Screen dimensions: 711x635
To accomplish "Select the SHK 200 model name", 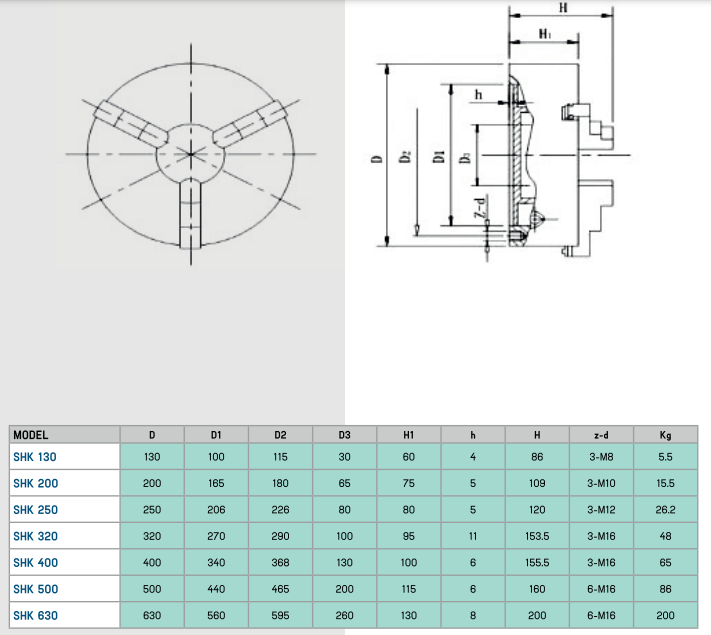I will click(36, 483).
